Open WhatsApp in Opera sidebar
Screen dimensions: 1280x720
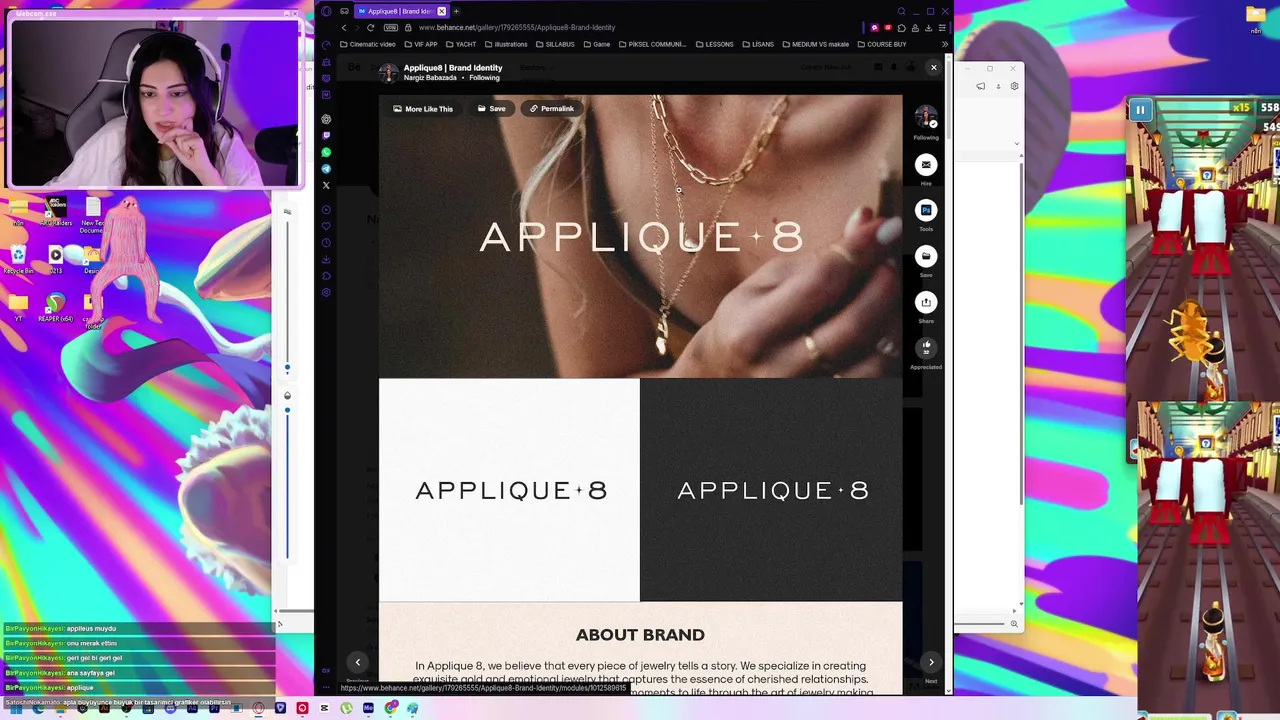point(326,152)
